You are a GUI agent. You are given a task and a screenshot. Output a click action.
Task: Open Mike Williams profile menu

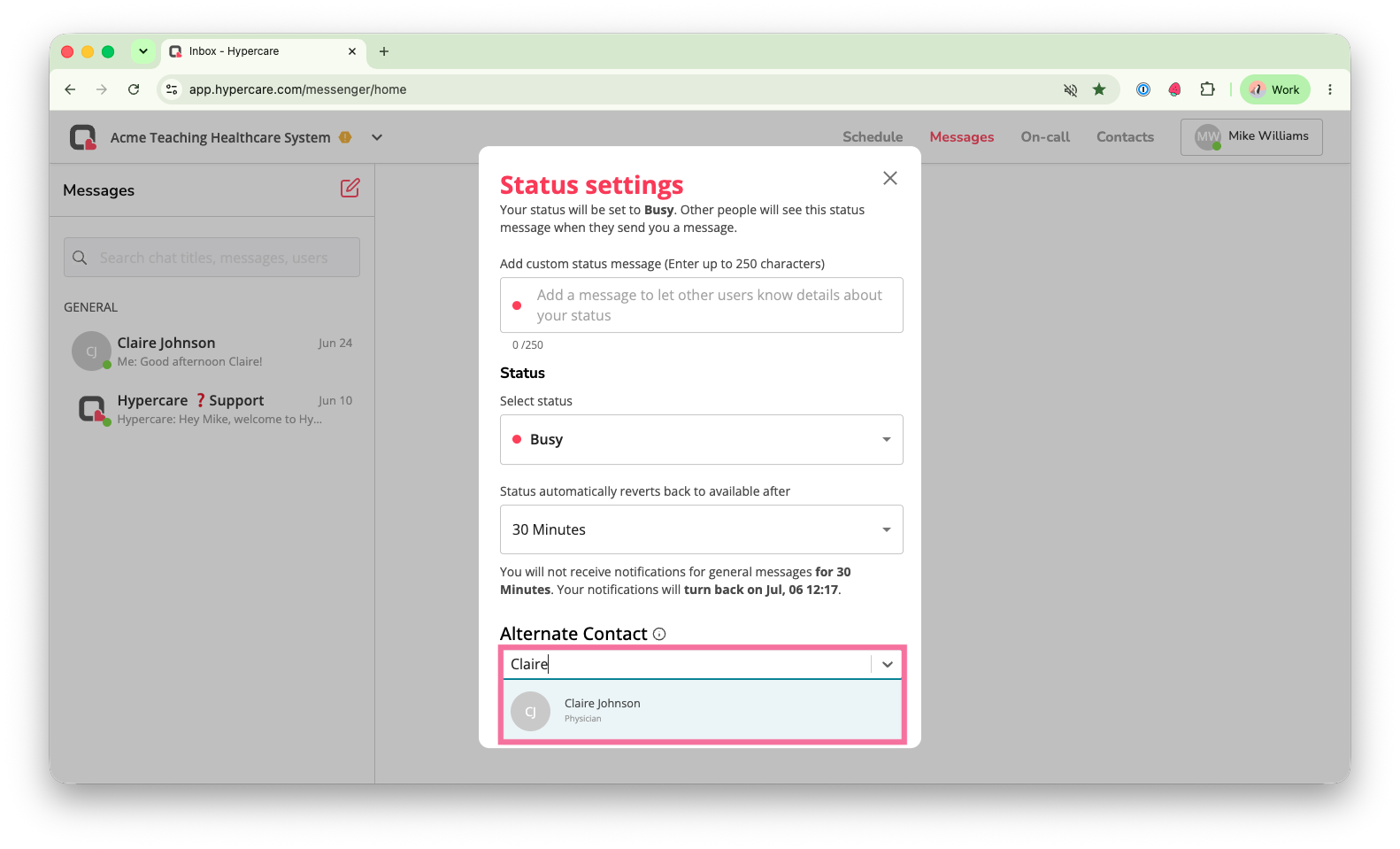[1251, 137]
